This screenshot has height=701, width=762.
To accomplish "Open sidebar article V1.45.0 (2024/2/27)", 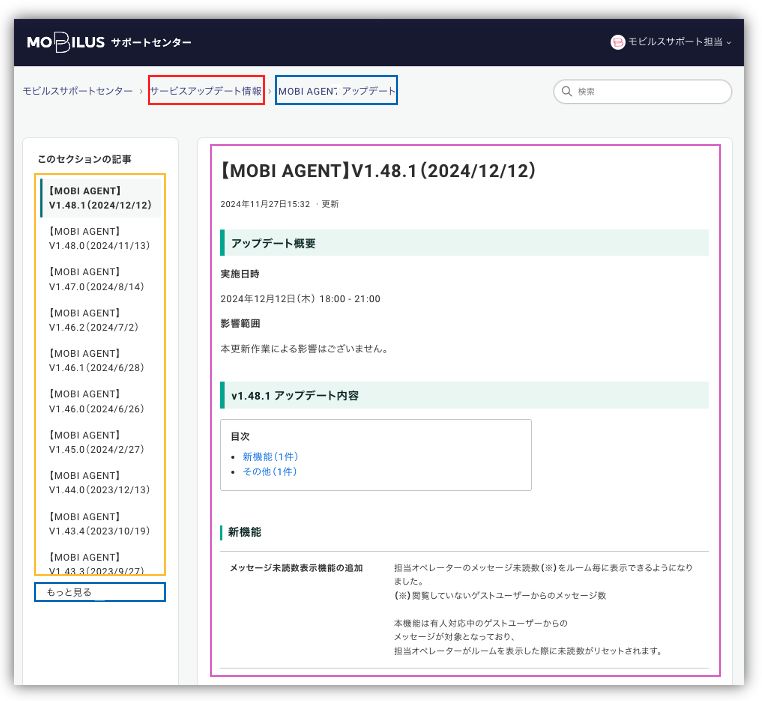I will pos(97,442).
